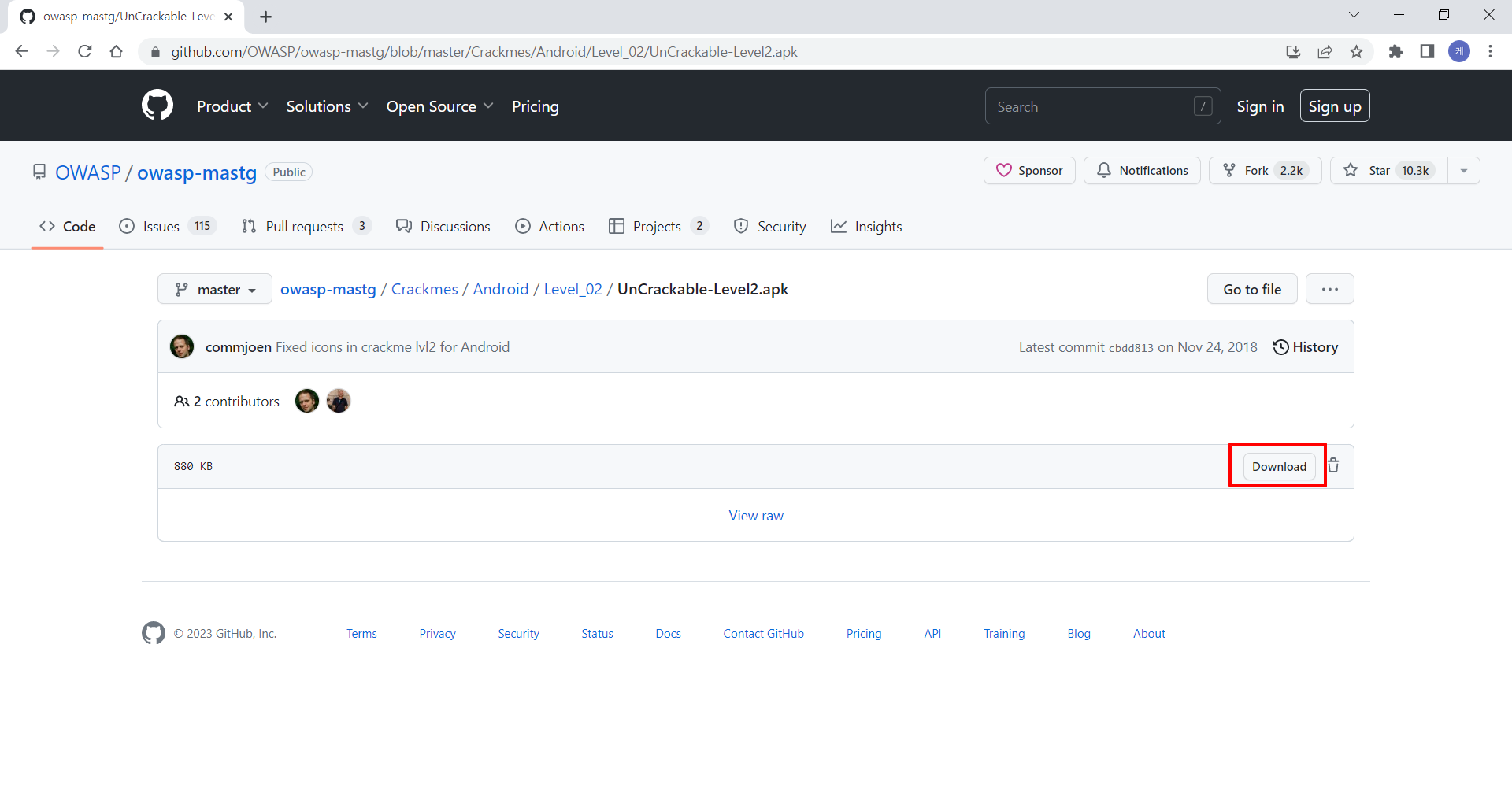Viewport: 1512px width, 811px height.
Task: Open the commit message 'Fixed icons in crackme lvl2'
Action: 392,347
